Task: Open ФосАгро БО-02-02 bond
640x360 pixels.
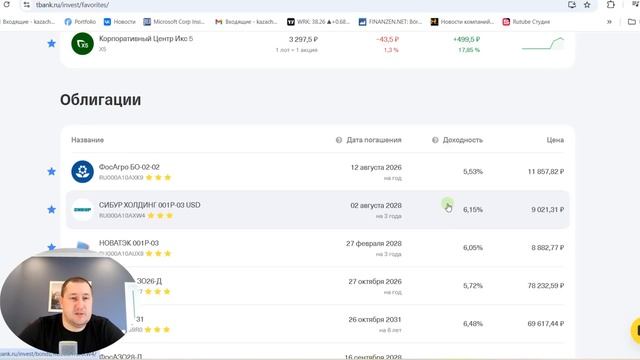Action: point(129,167)
